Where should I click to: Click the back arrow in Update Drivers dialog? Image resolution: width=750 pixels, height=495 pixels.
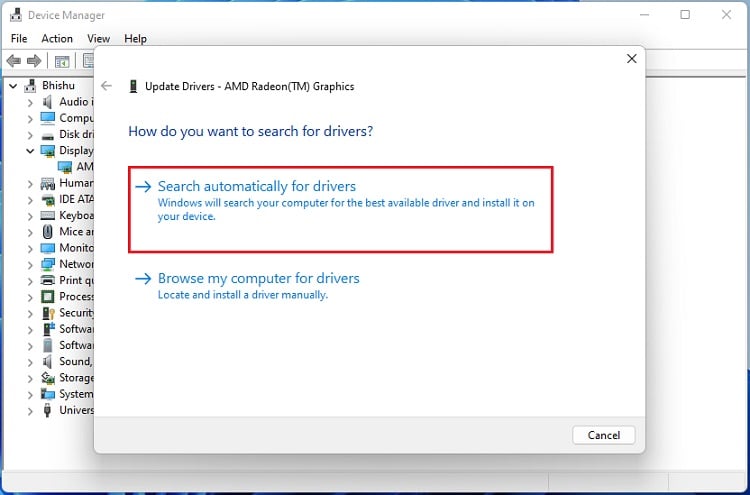[107, 86]
